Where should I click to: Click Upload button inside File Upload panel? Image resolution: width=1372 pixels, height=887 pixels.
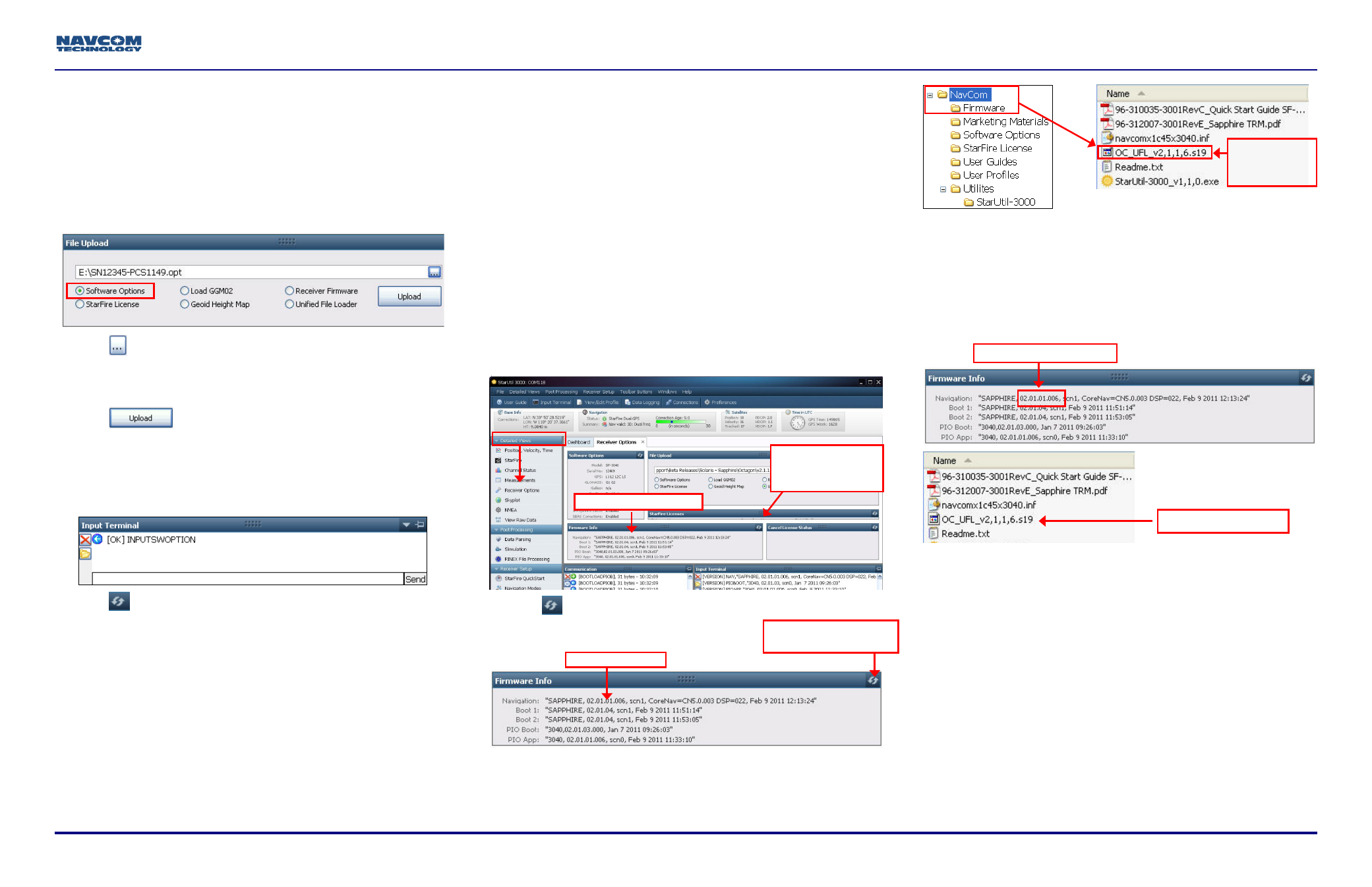click(409, 297)
